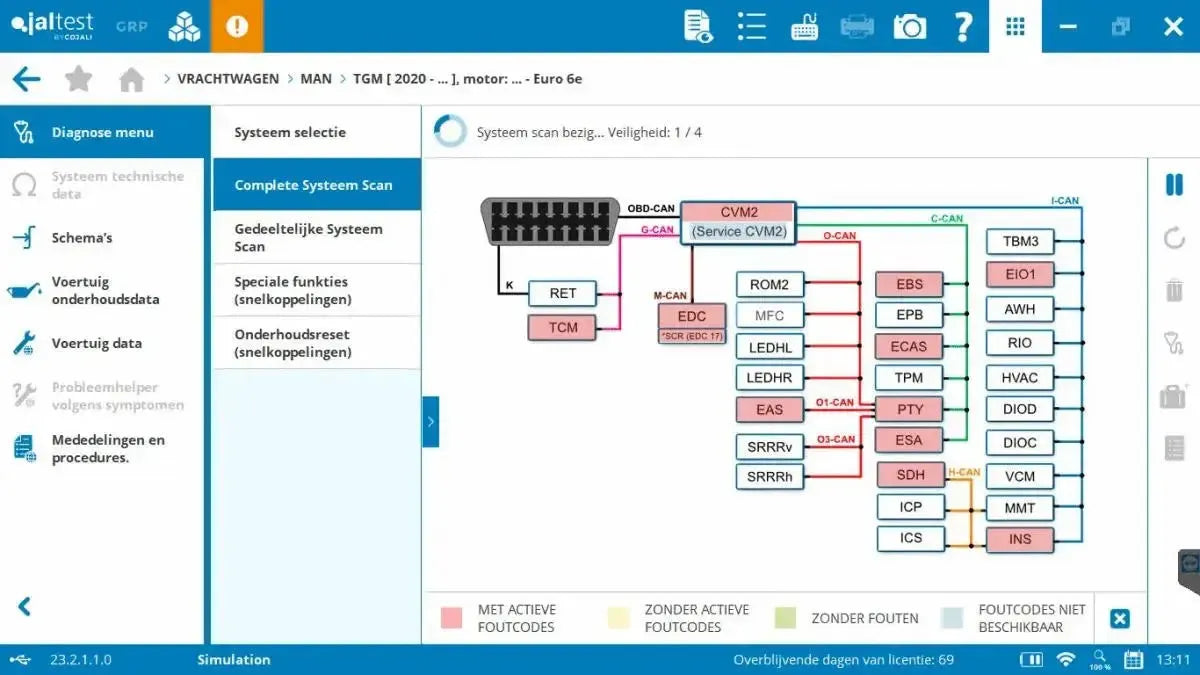Expand the panel via the blue chevron arrow

[x=431, y=421]
